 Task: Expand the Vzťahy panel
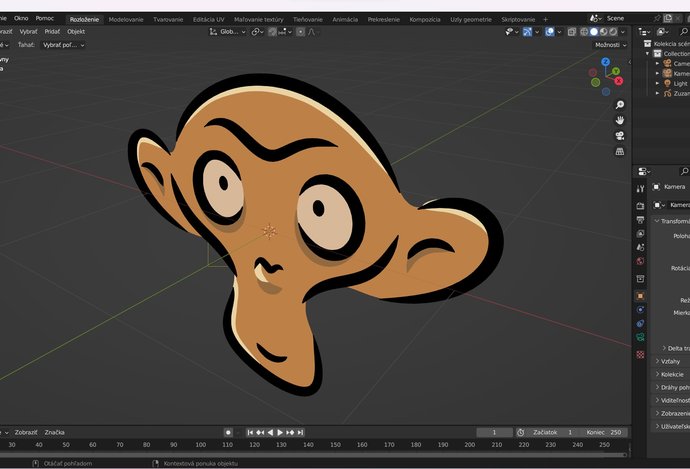point(670,361)
